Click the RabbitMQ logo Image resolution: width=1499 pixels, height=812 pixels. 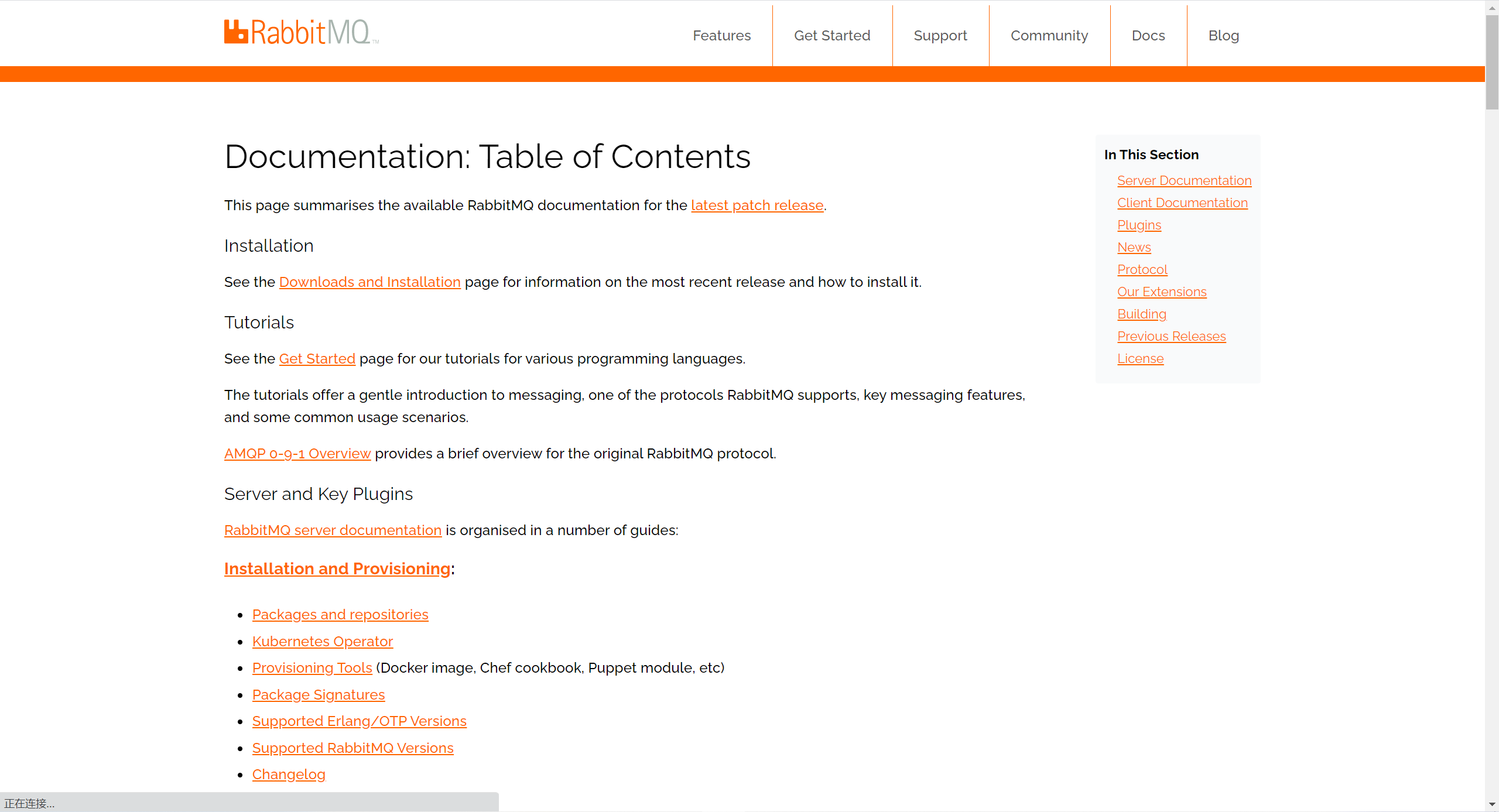[x=301, y=32]
